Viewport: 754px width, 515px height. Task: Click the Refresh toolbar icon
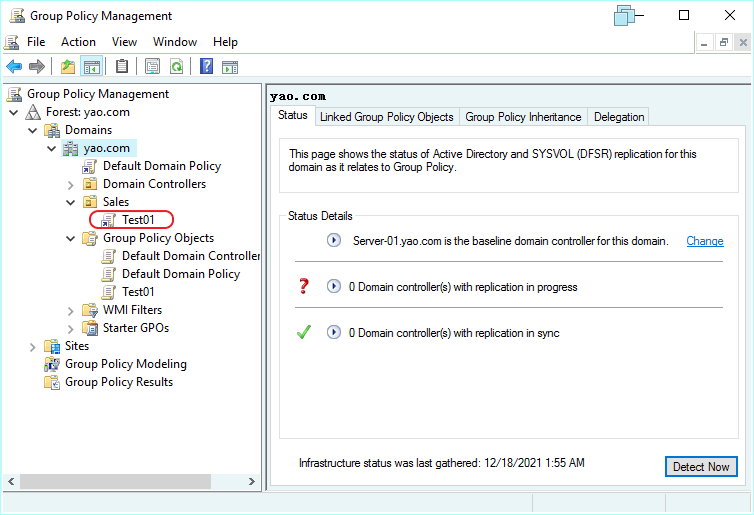tap(176, 67)
